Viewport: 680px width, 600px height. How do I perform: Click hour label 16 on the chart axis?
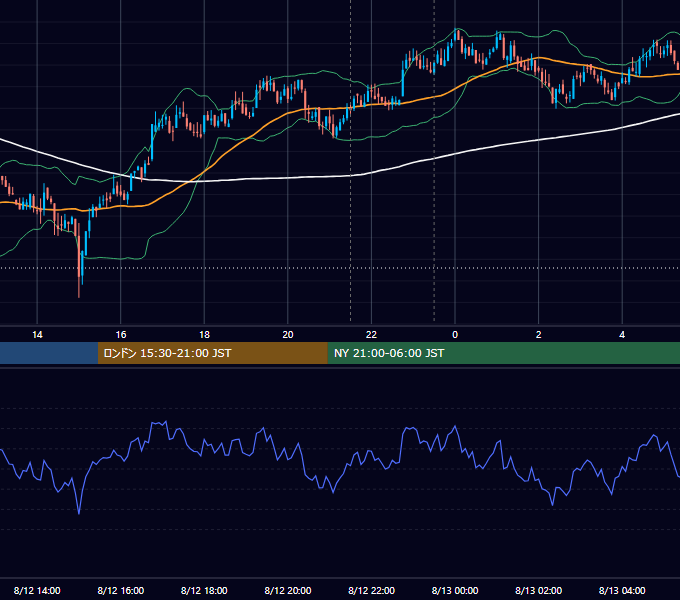coord(121,335)
